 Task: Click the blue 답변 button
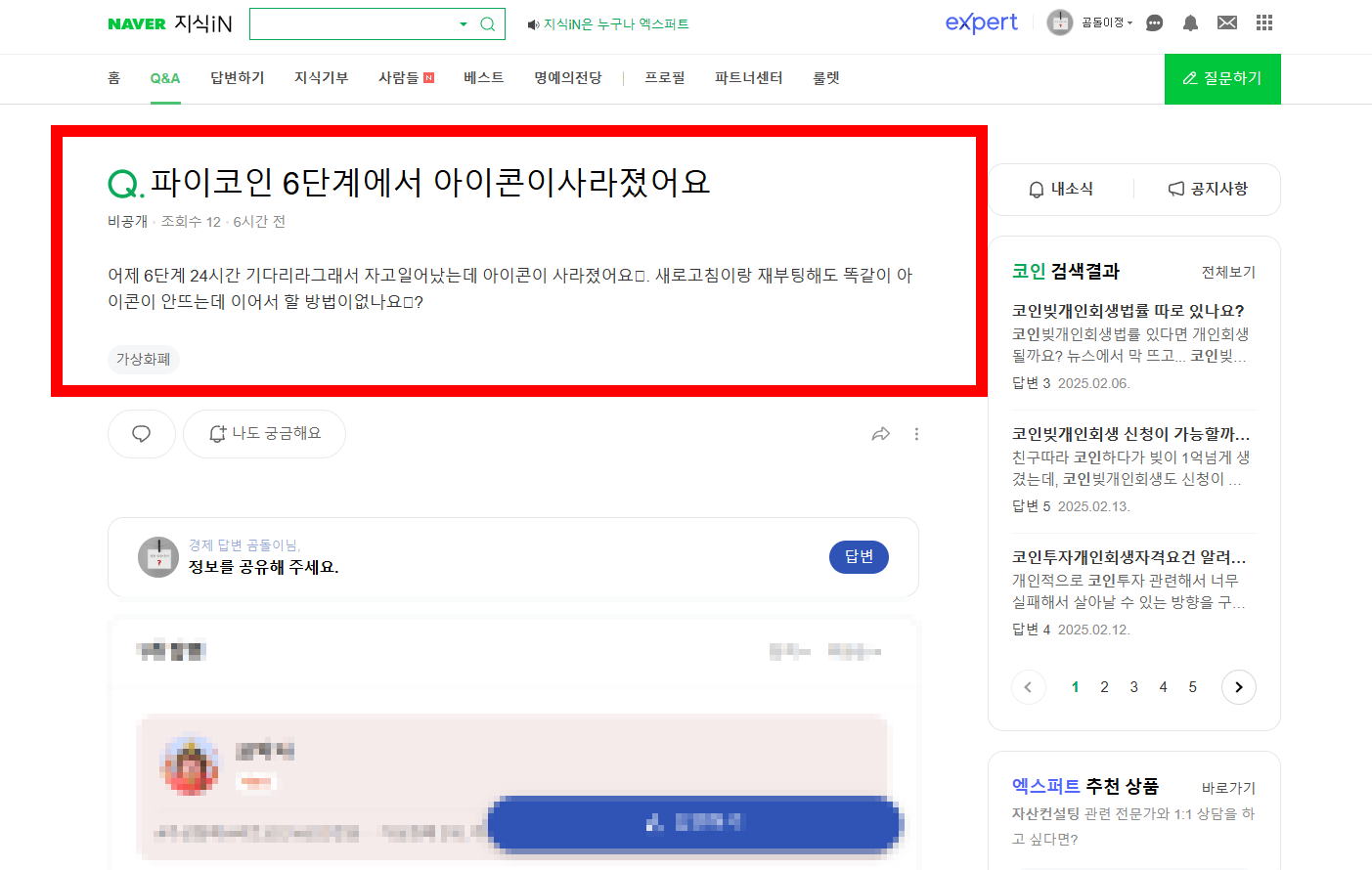click(x=860, y=557)
